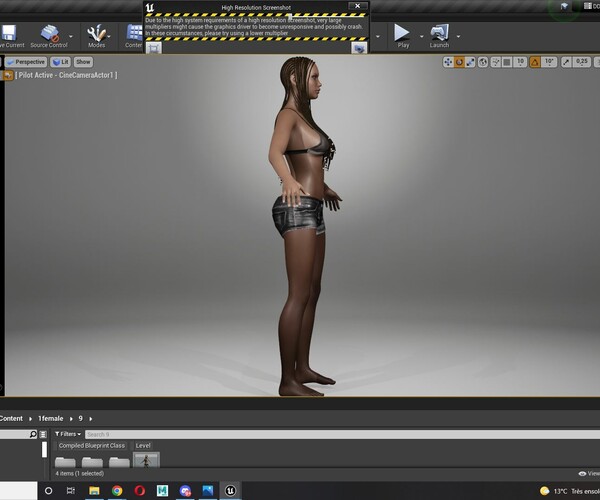Select the scale gizmo tool
Image resolution: width=600 pixels, height=500 pixels.
point(470,62)
